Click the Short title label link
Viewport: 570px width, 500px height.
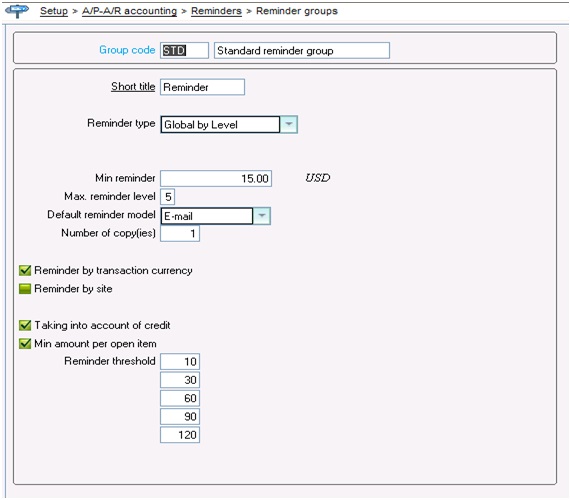pyautogui.click(x=133, y=87)
